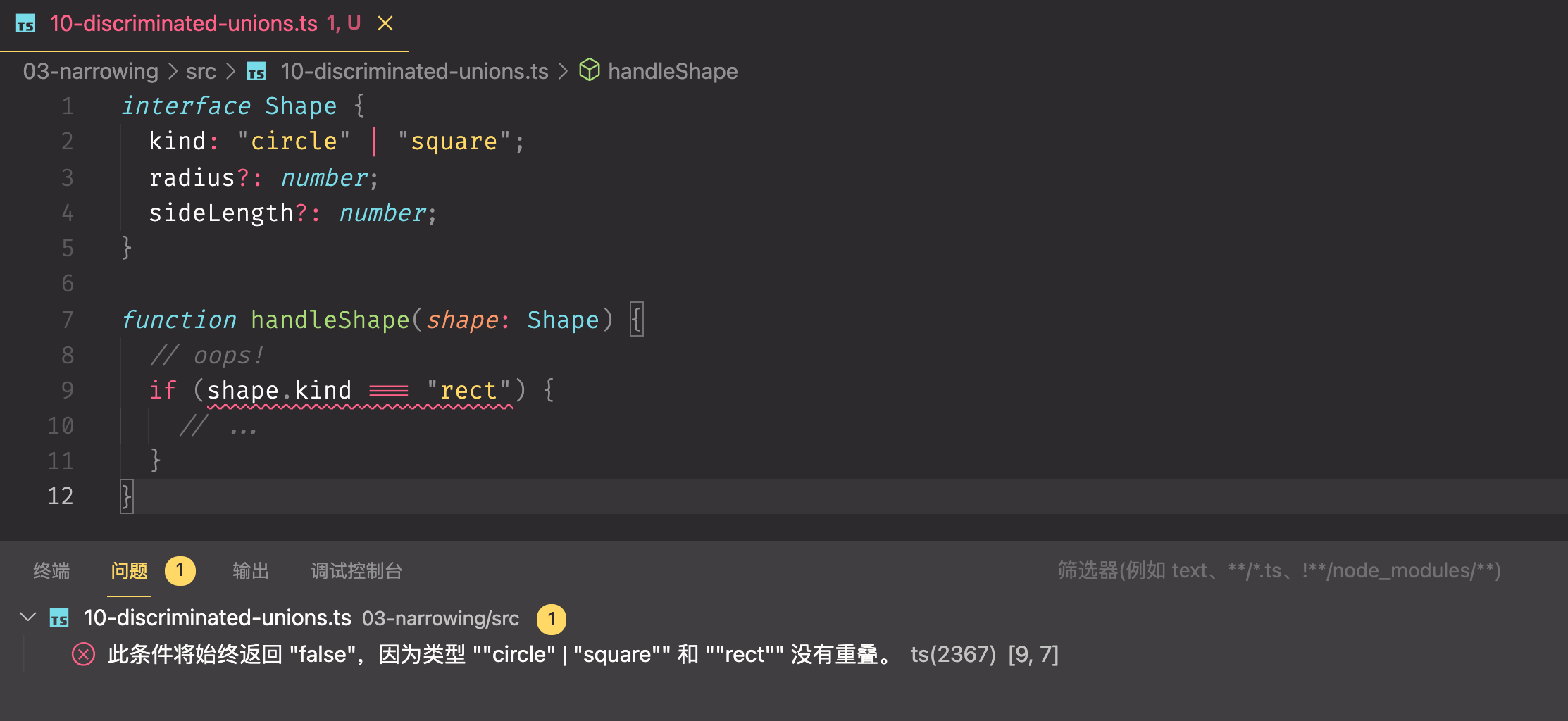
Task: Click the if keyword on line 9
Action: click(x=163, y=389)
